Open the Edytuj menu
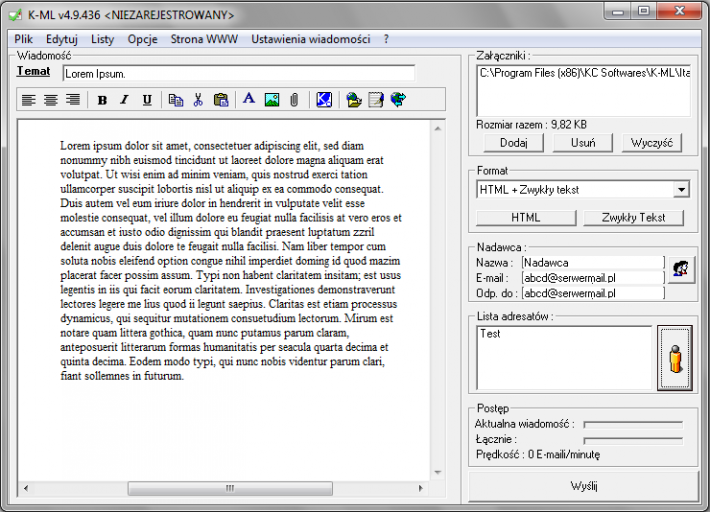This screenshot has width=710, height=512. coord(62,39)
